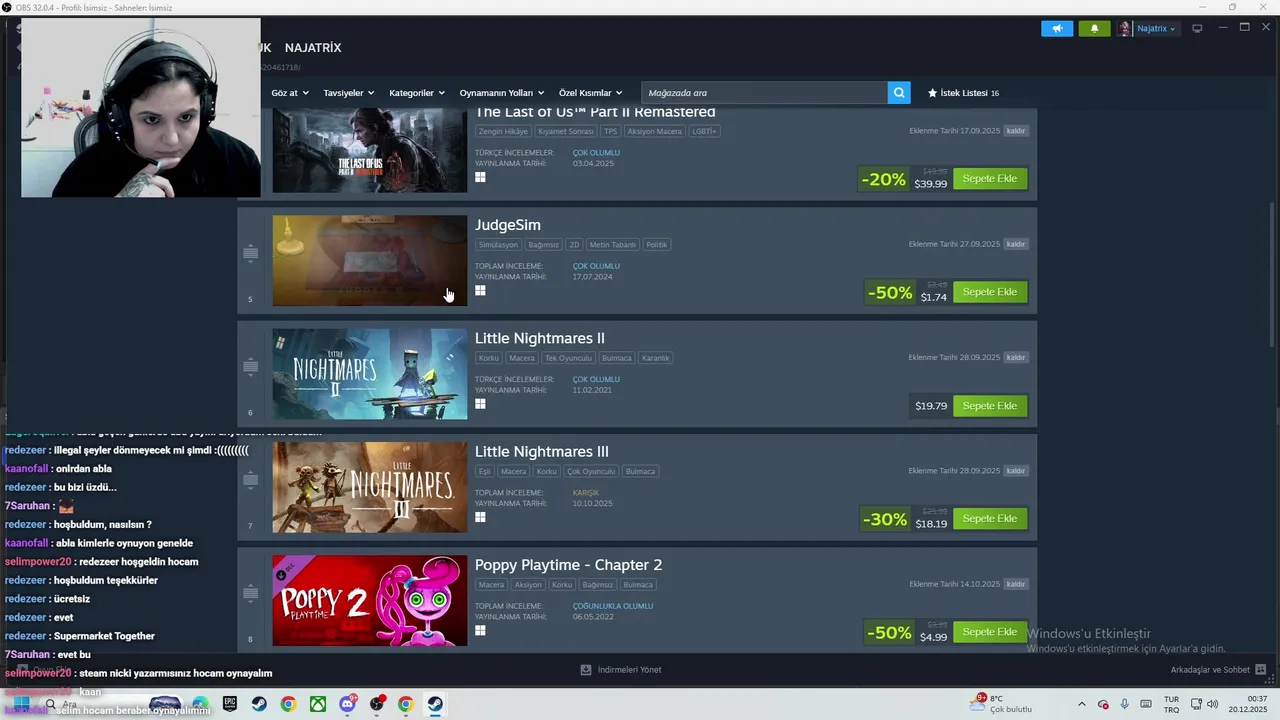The height and width of the screenshot is (720, 1280).
Task: Open the black-and-red app icon in taskbar
Action: [x=377, y=704]
